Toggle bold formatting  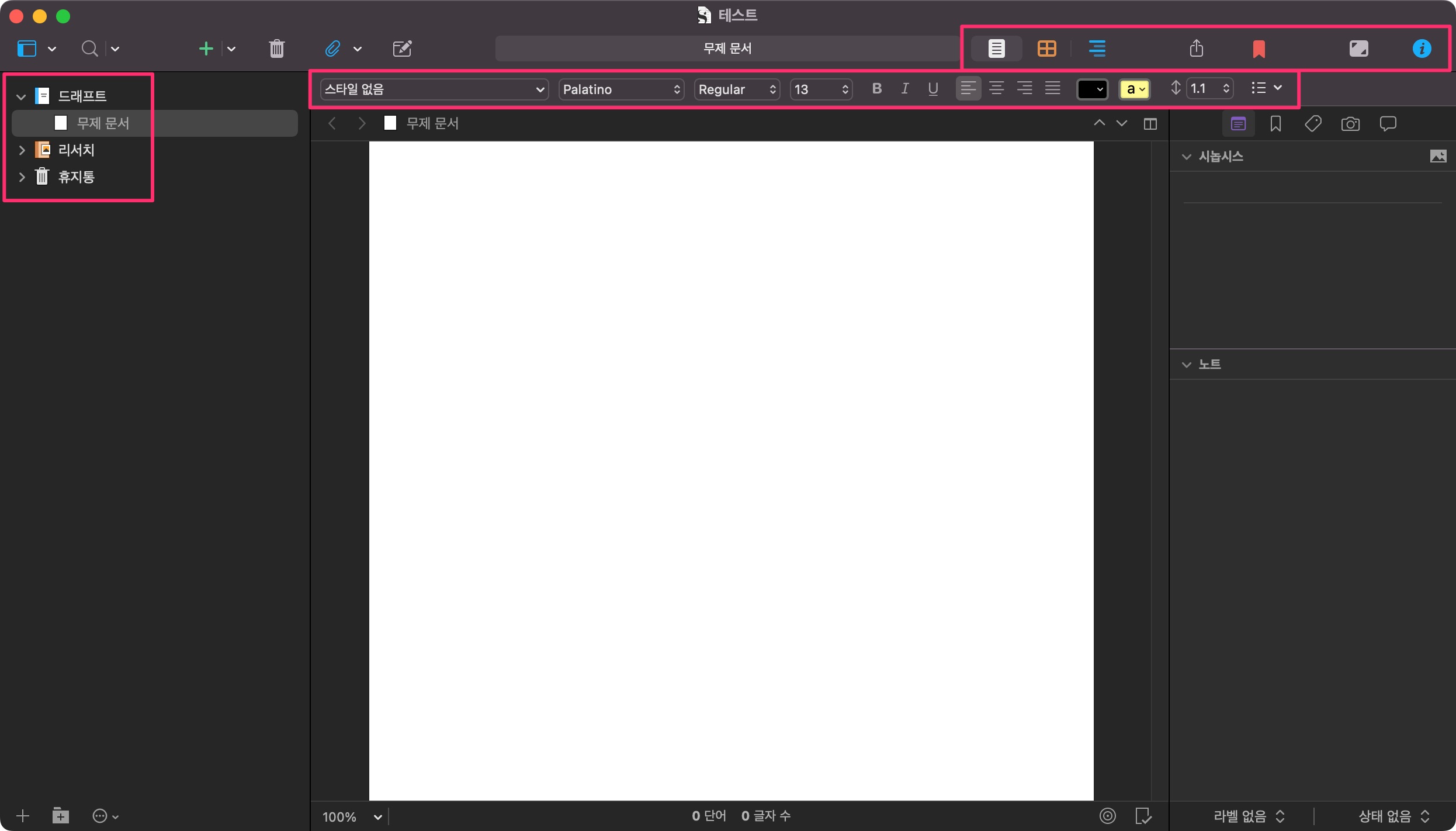tap(876, 89)
